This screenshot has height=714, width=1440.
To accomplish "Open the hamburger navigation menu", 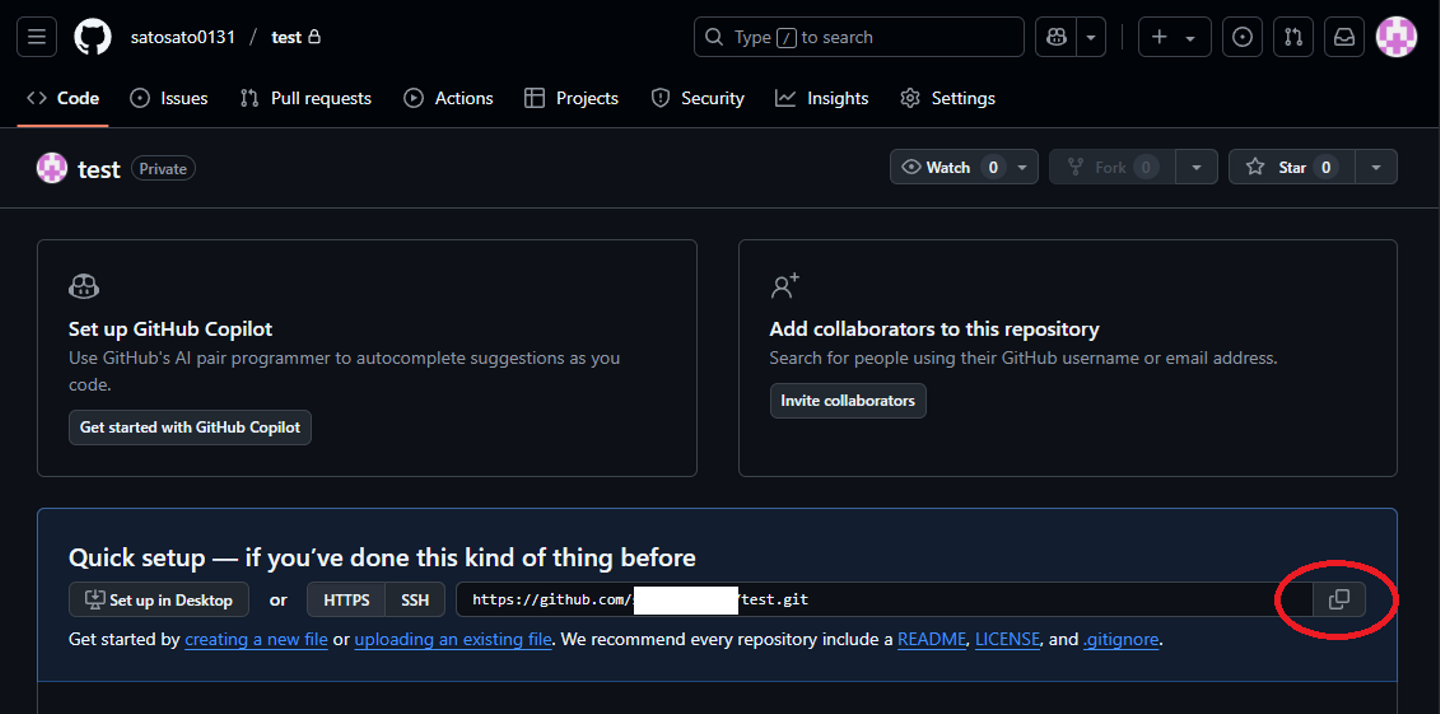I will (x=37, y=37).
